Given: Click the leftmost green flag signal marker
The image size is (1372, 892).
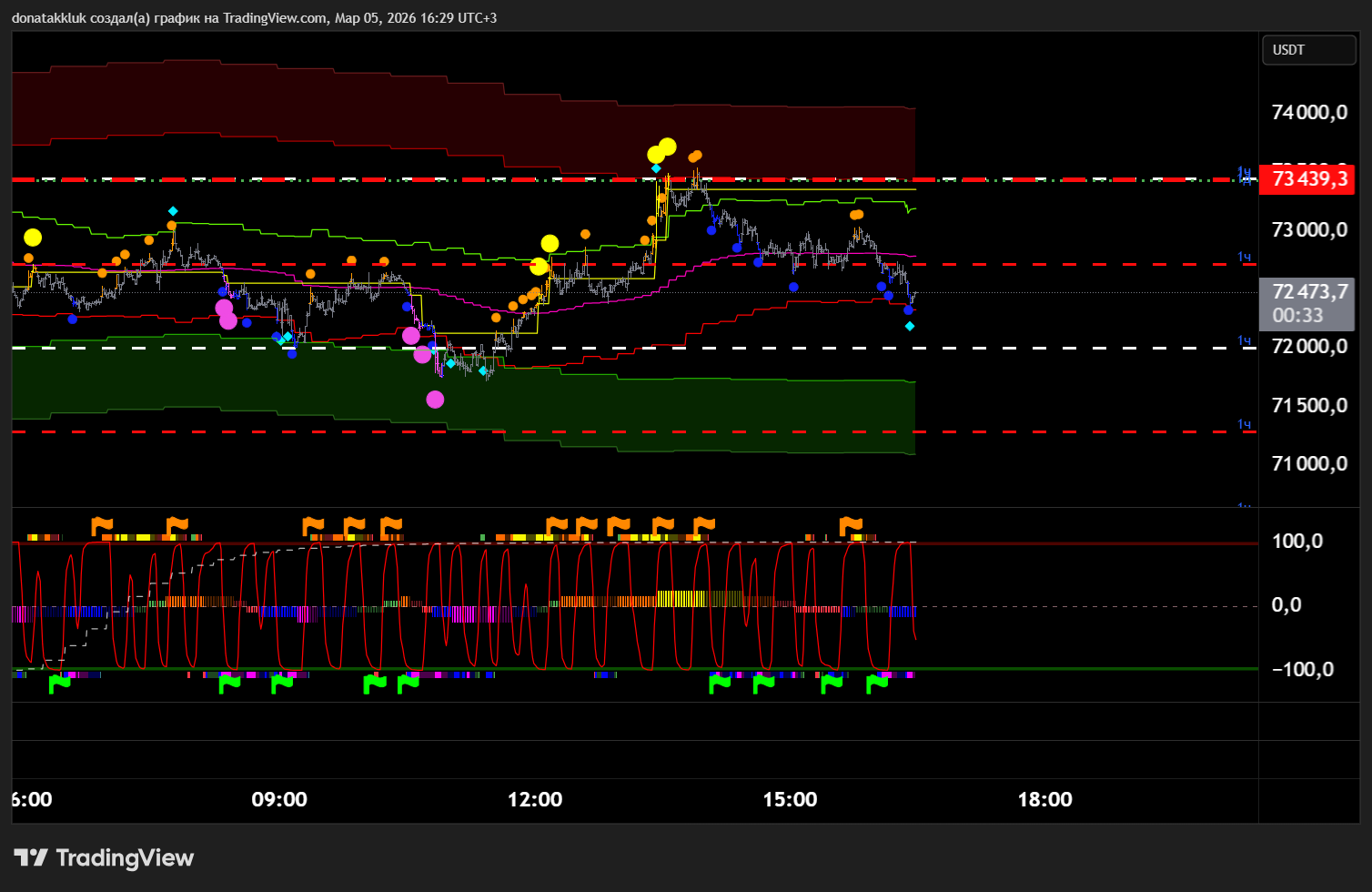Looking at the screenshot, I should [x=60, y=684].
